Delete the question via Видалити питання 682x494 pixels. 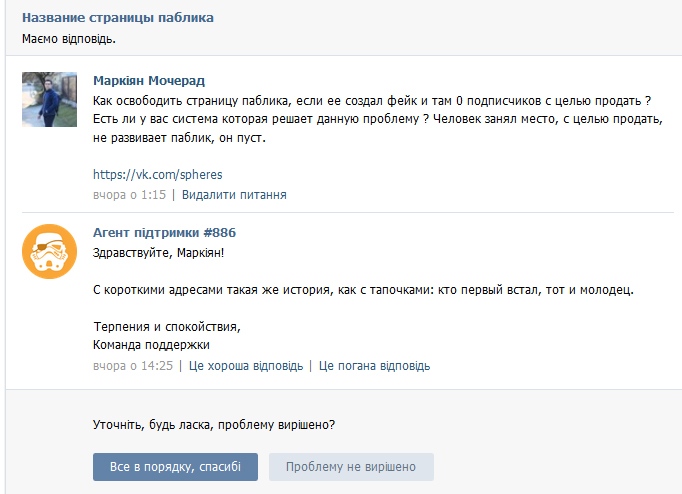coord(234,195)
